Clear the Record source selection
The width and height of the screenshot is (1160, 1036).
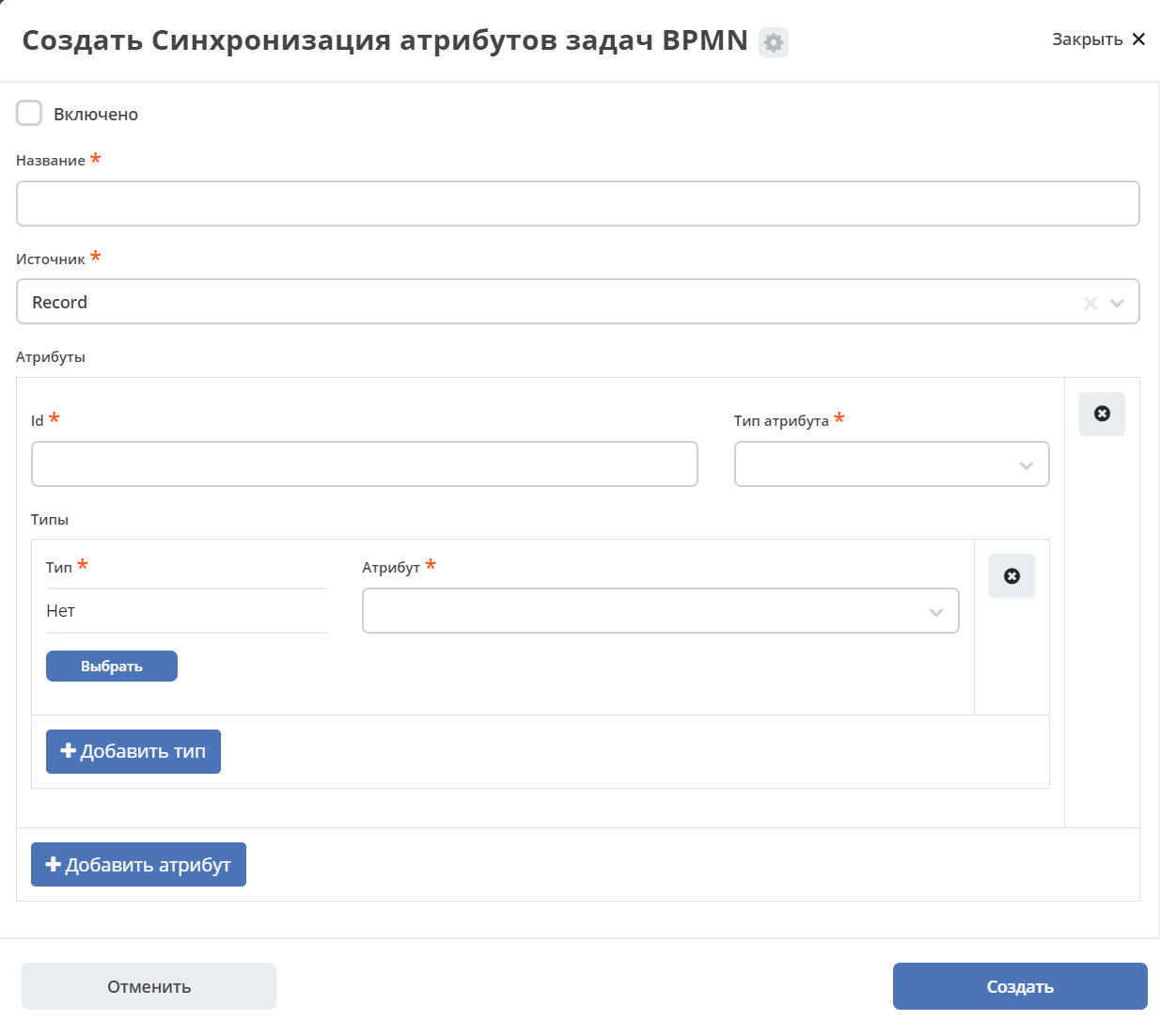tap(1090, 303)
